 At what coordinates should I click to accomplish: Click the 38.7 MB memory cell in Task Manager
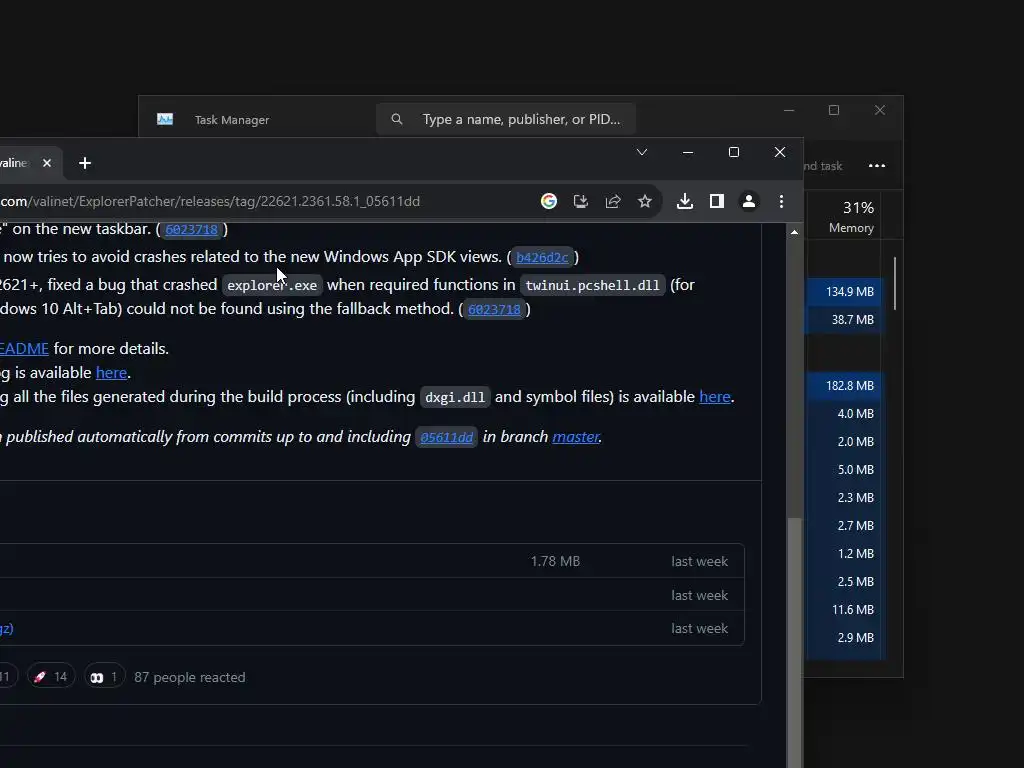coord(844,320)
